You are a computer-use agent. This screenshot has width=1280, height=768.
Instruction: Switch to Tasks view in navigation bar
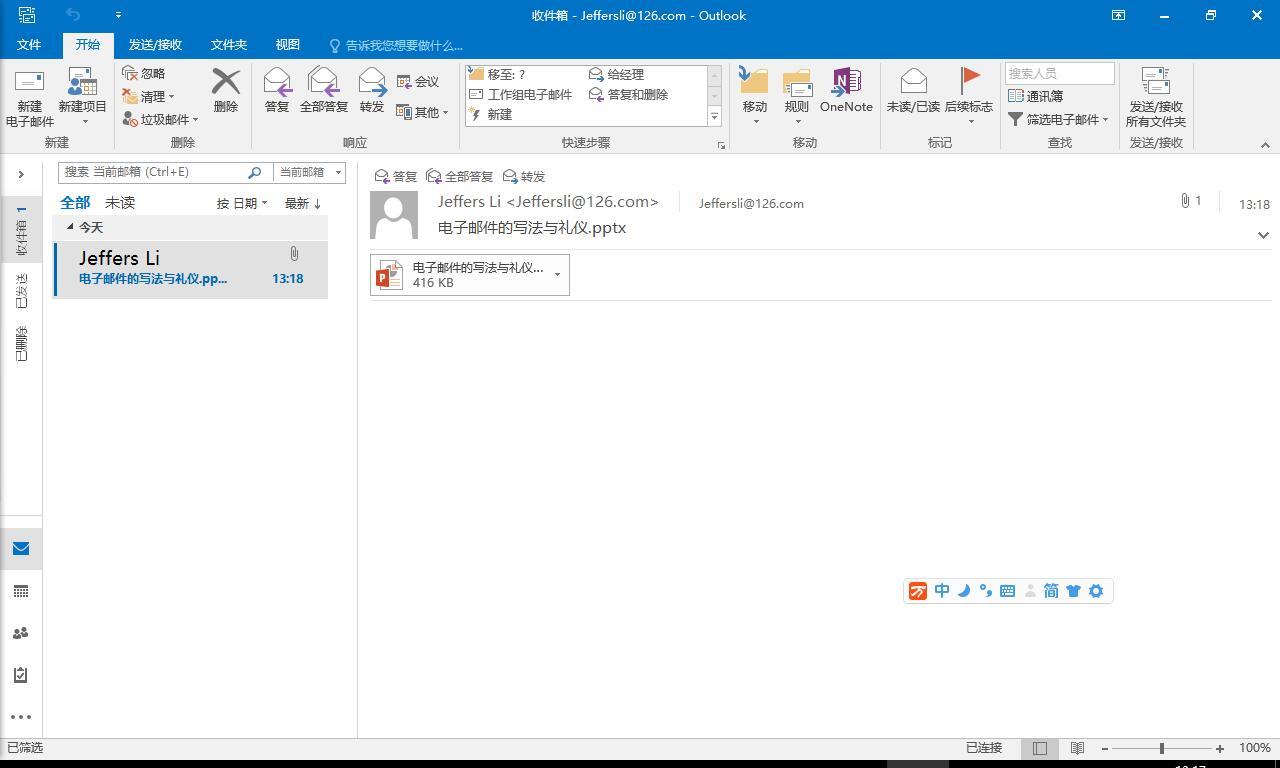click(21, 675)
